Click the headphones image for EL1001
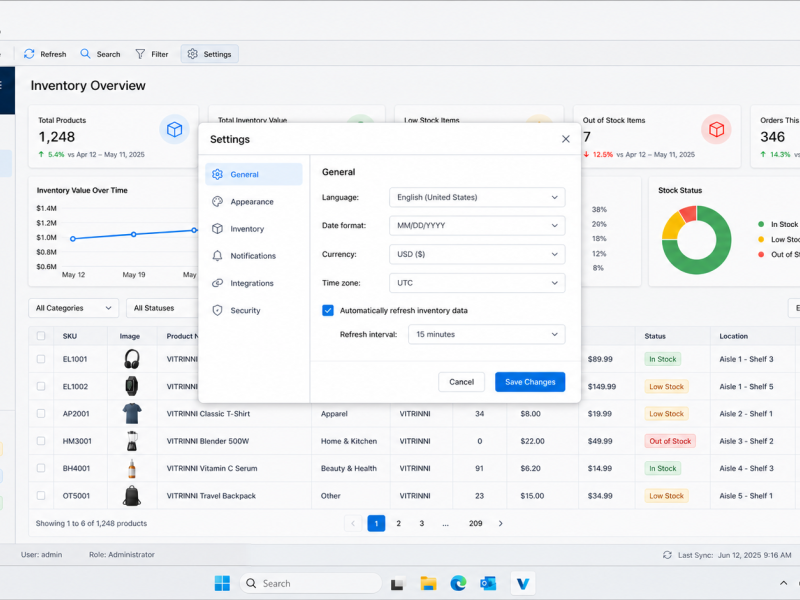Image resolution: width=800 pixels, height=600 pixels. click(132, 359)
